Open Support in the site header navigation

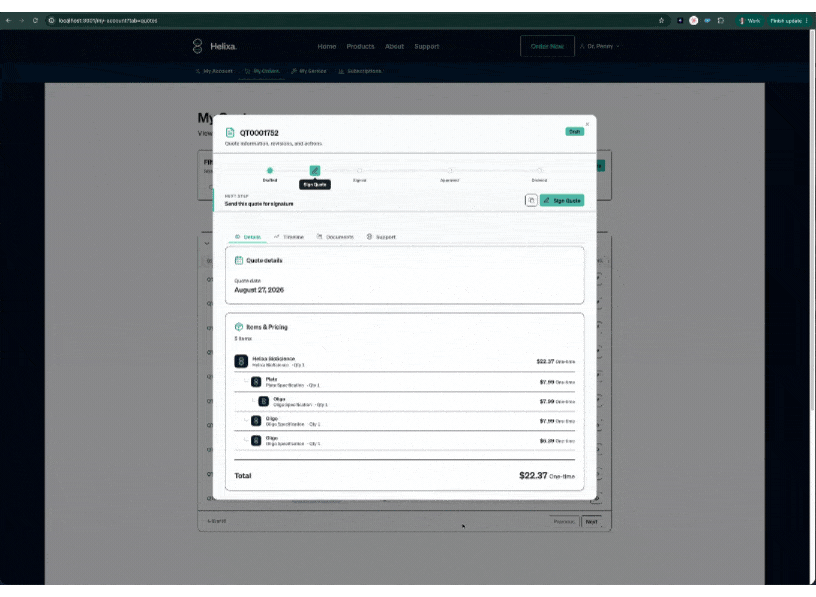(427, 46)
